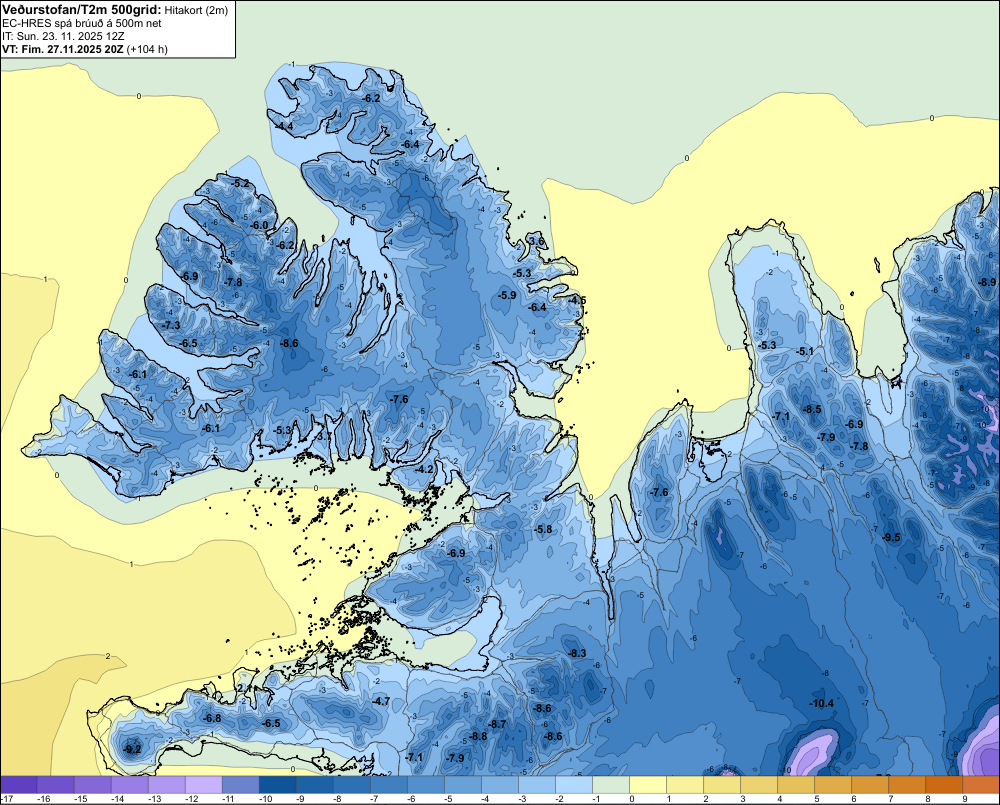The height and width of the screenshot is (805, 1000).
Task: Click the -4.5 temperature label
Action: click(x=577, y=300)
